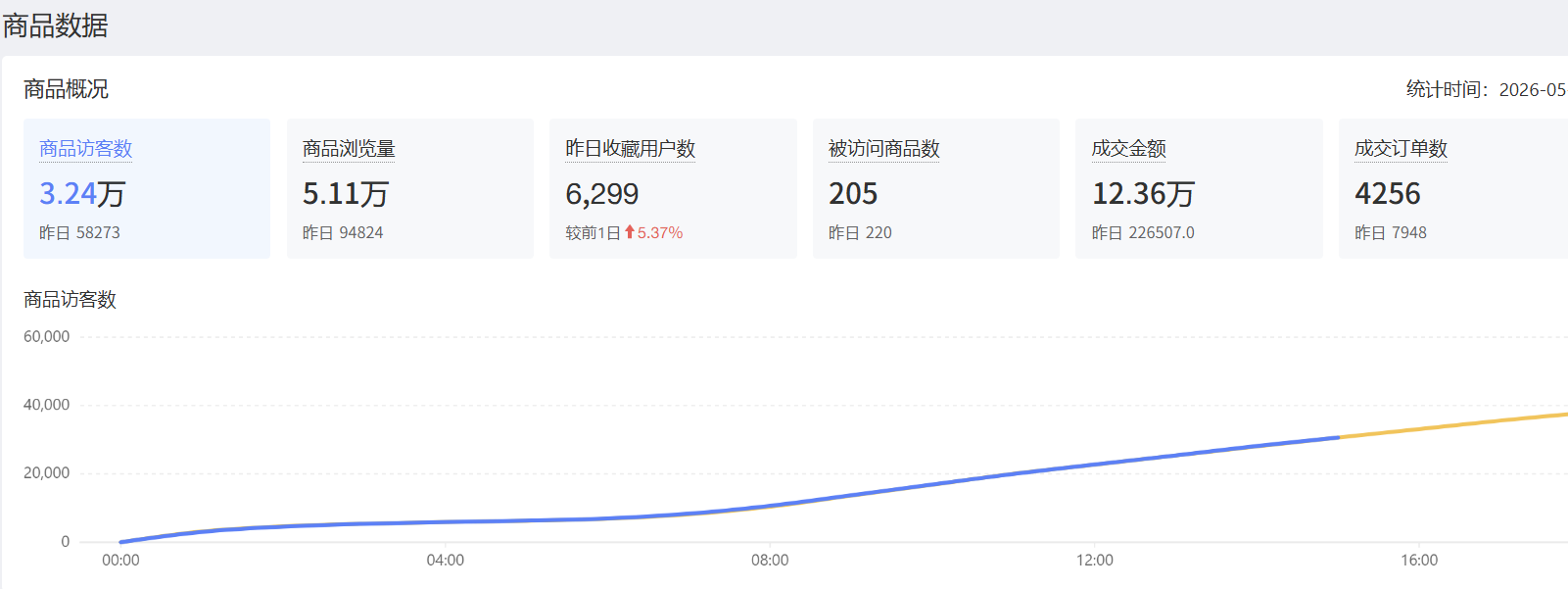
Task: Select the 被访问商品数 metric card
Action: point(936,189)
